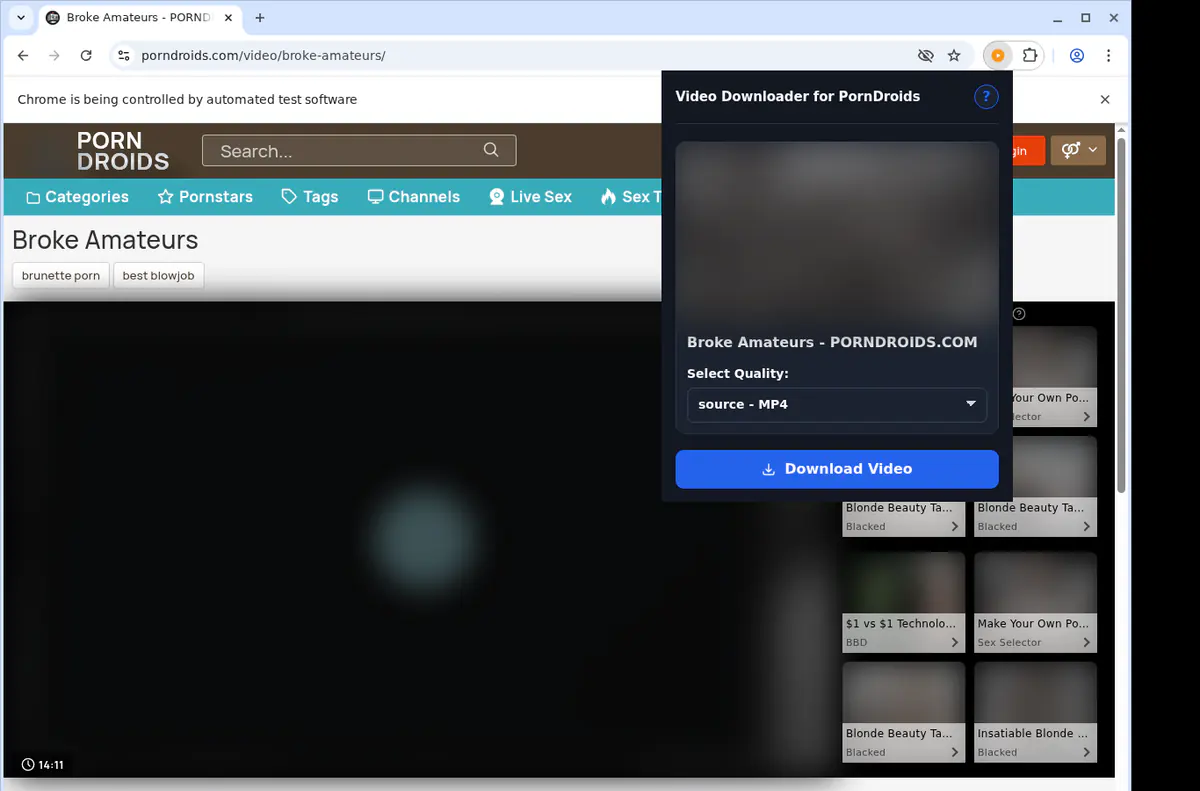
Task: Focus the address bar URL
Action: point(263,56)
